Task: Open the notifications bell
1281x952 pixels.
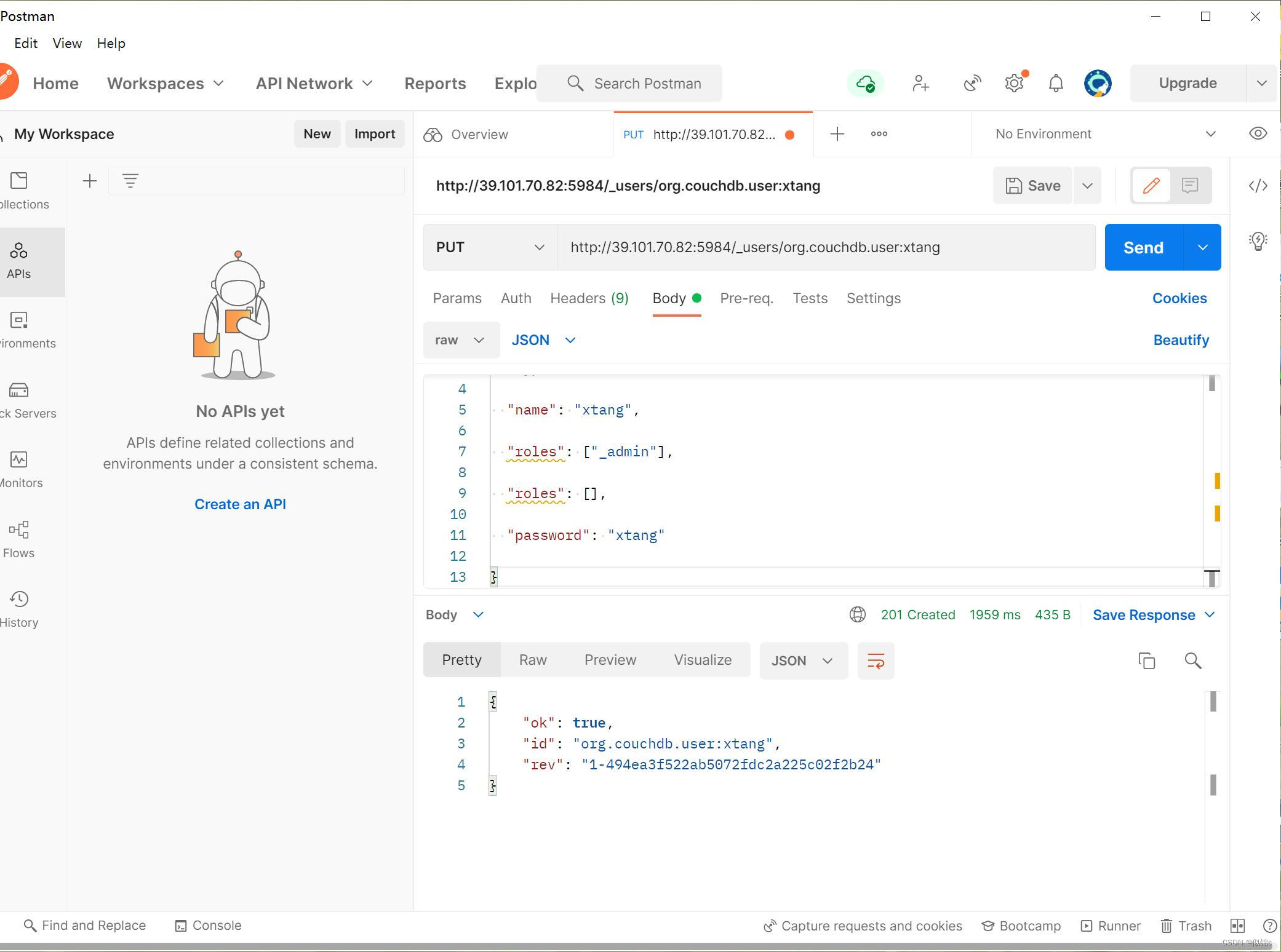Action: pyautogui.click(x=1056, y=83)
